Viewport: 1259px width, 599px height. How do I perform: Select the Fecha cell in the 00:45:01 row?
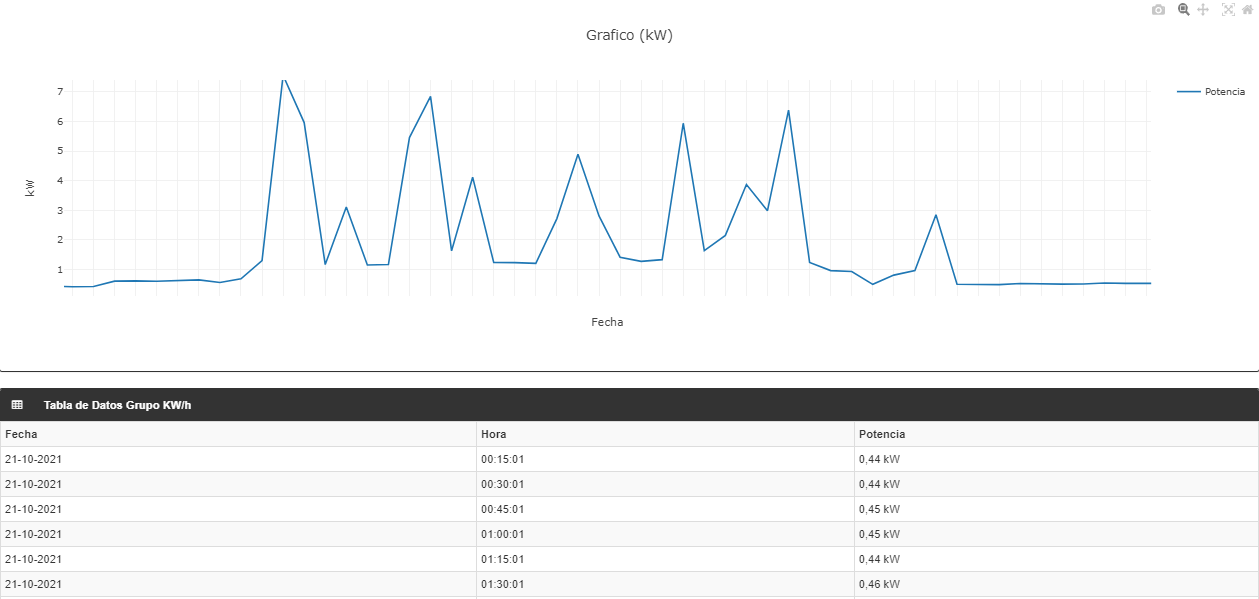33,509
